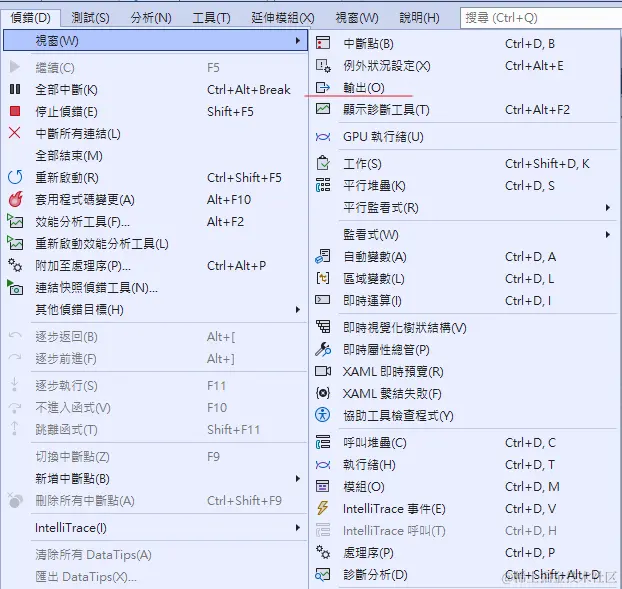Click the 診斷分析(D) icon

click(x=323, y=574)
